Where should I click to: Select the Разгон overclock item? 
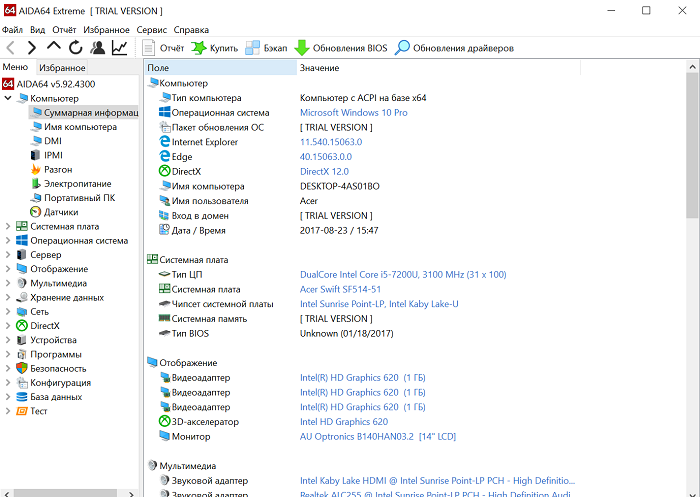58,170
